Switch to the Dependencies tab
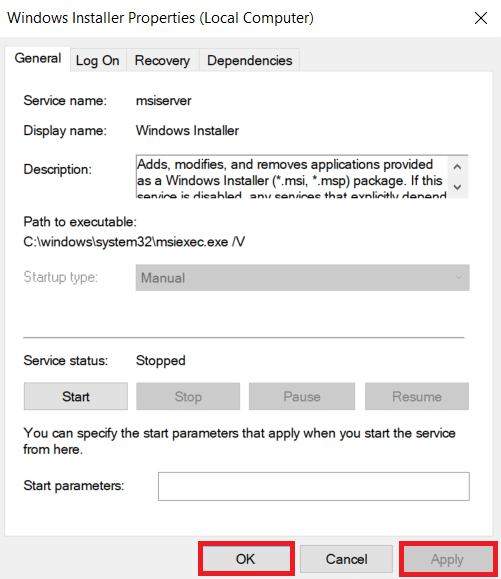This screenshot has width=501, height=579. [250, 60]
